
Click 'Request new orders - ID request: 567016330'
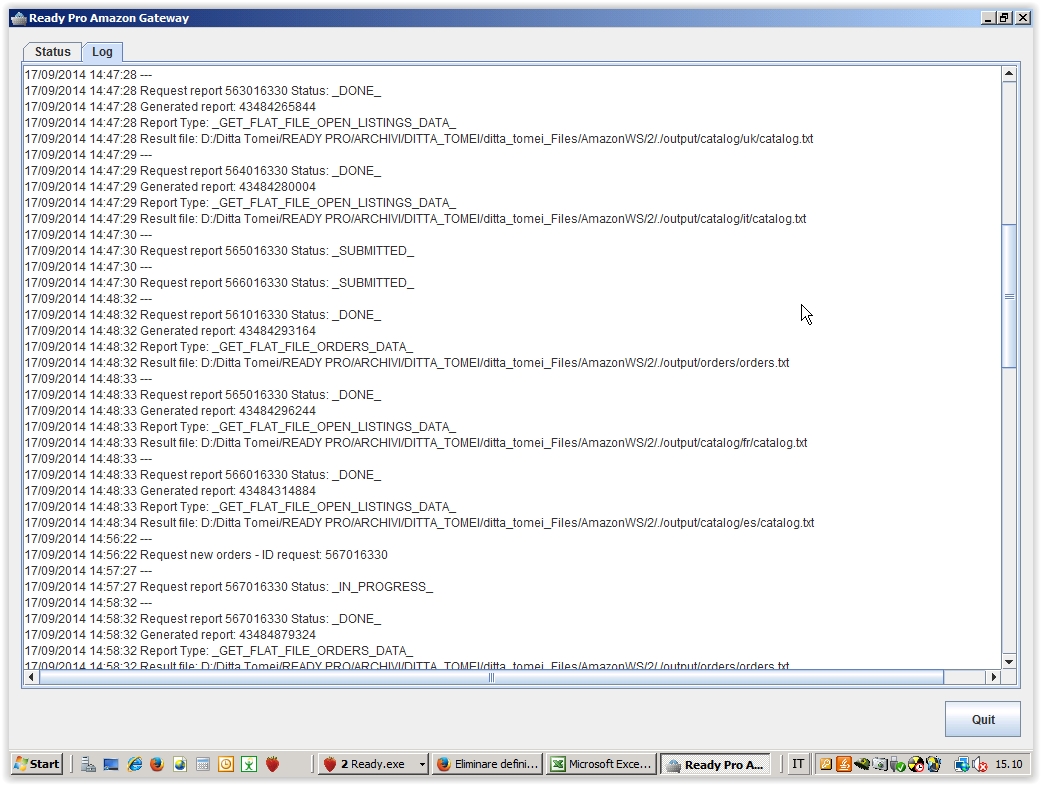tap(206, 555)
